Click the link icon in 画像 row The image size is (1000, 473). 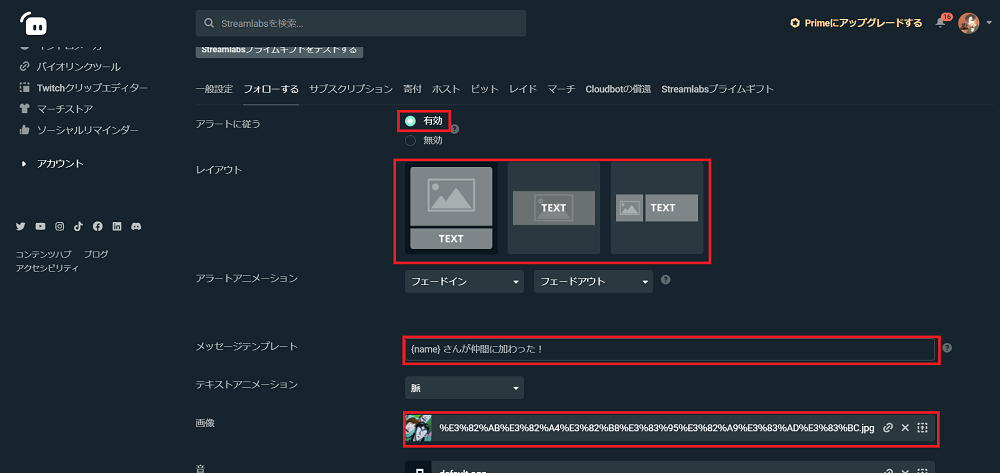point(887,428)
